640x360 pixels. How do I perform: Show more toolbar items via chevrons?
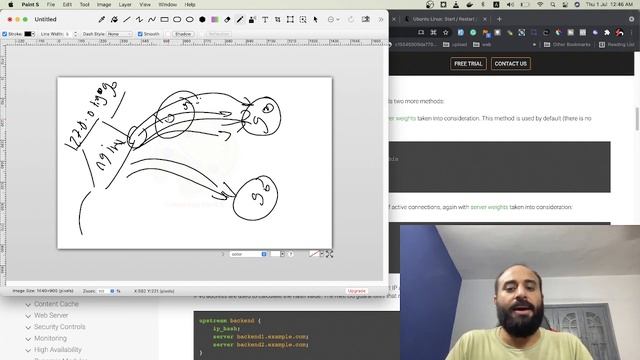pos(381,19)
